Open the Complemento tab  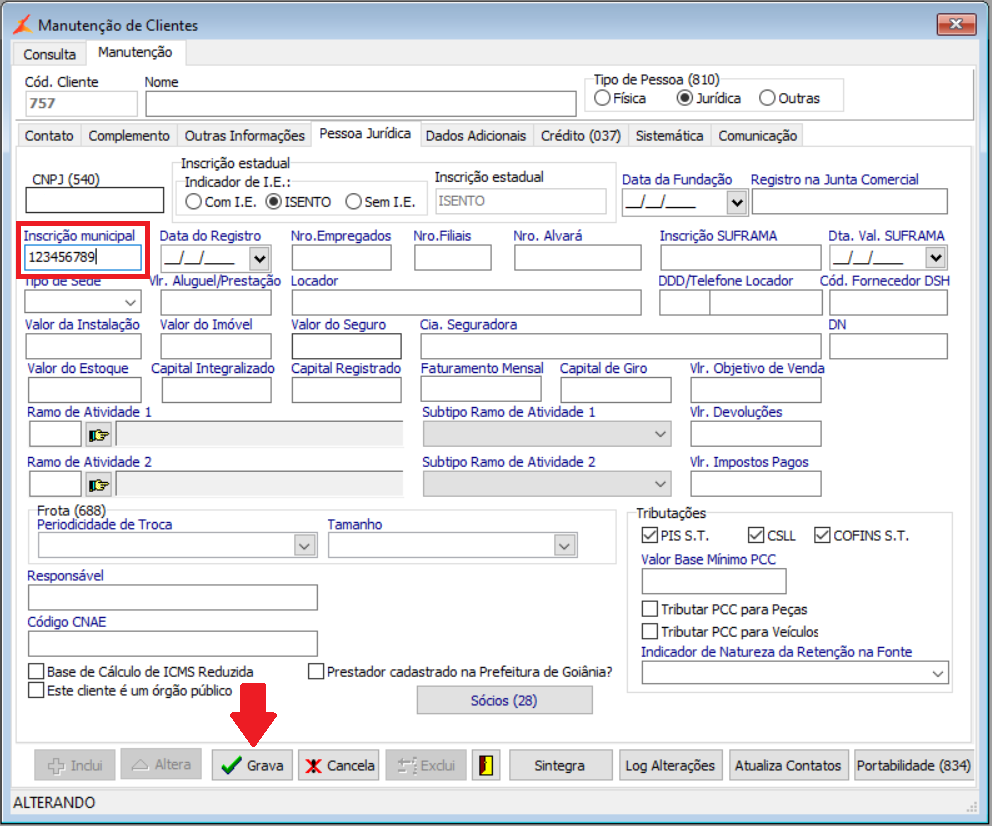tap(129, 135)
